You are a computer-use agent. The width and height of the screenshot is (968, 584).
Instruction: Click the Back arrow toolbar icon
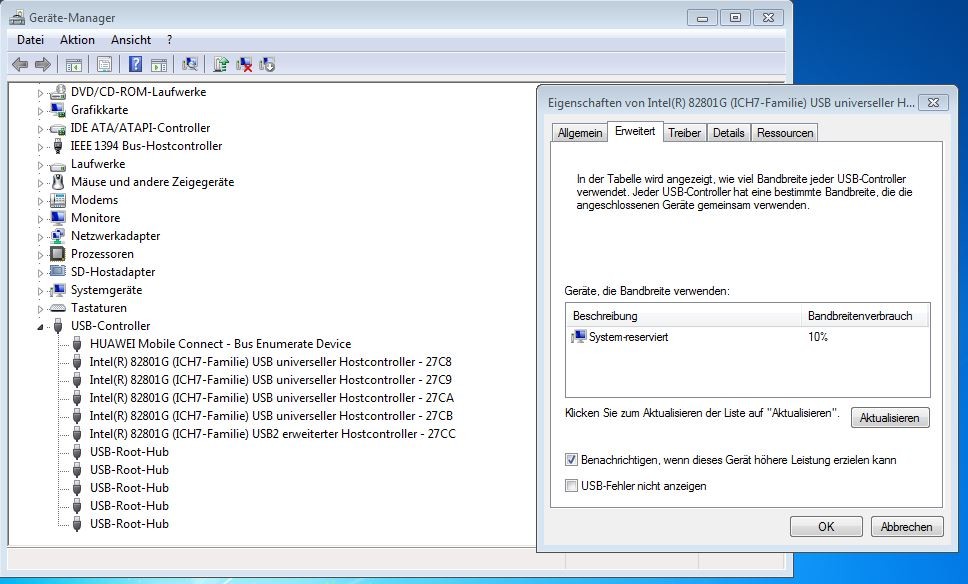(x=20, y=64)
